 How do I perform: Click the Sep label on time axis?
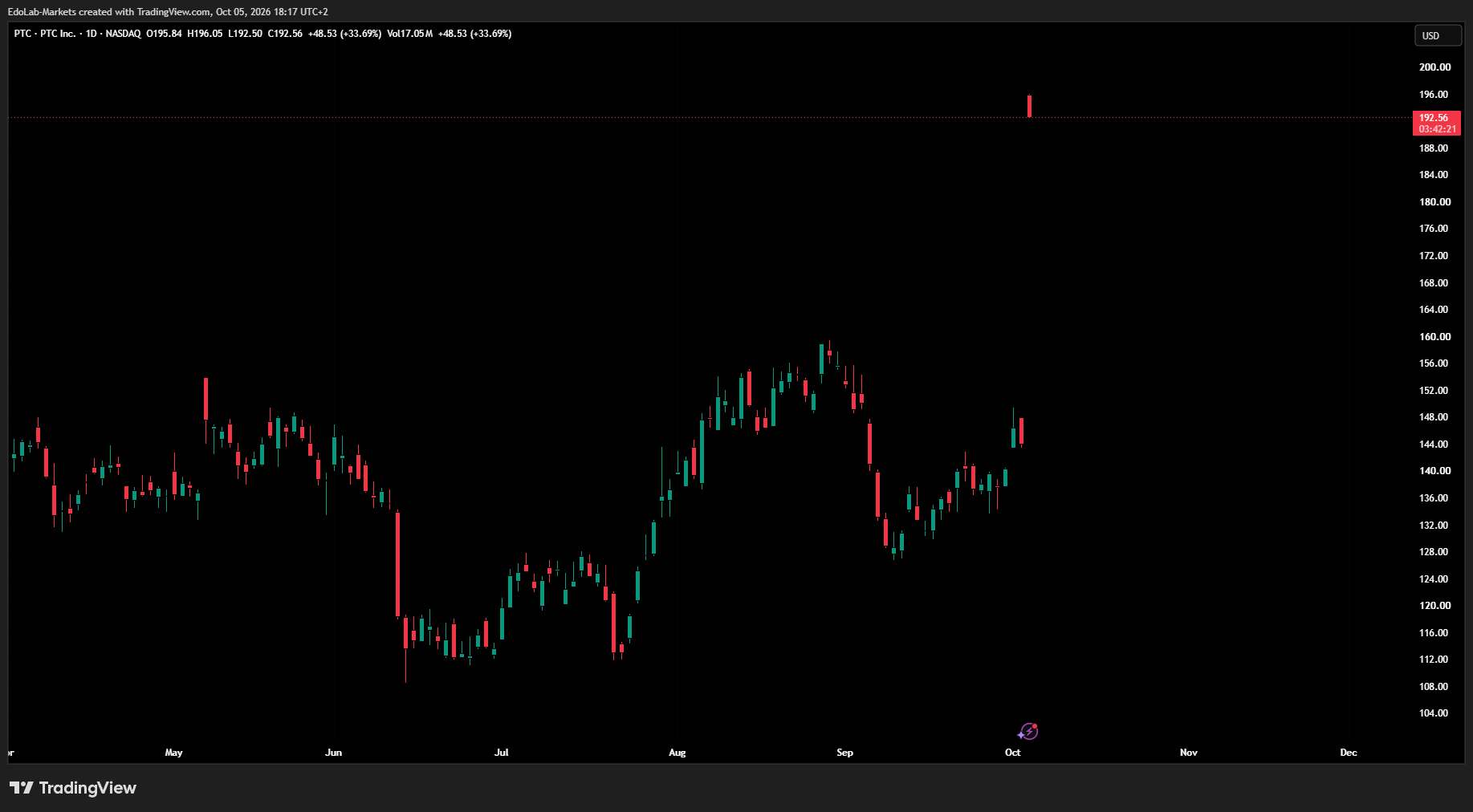(844, 753)
